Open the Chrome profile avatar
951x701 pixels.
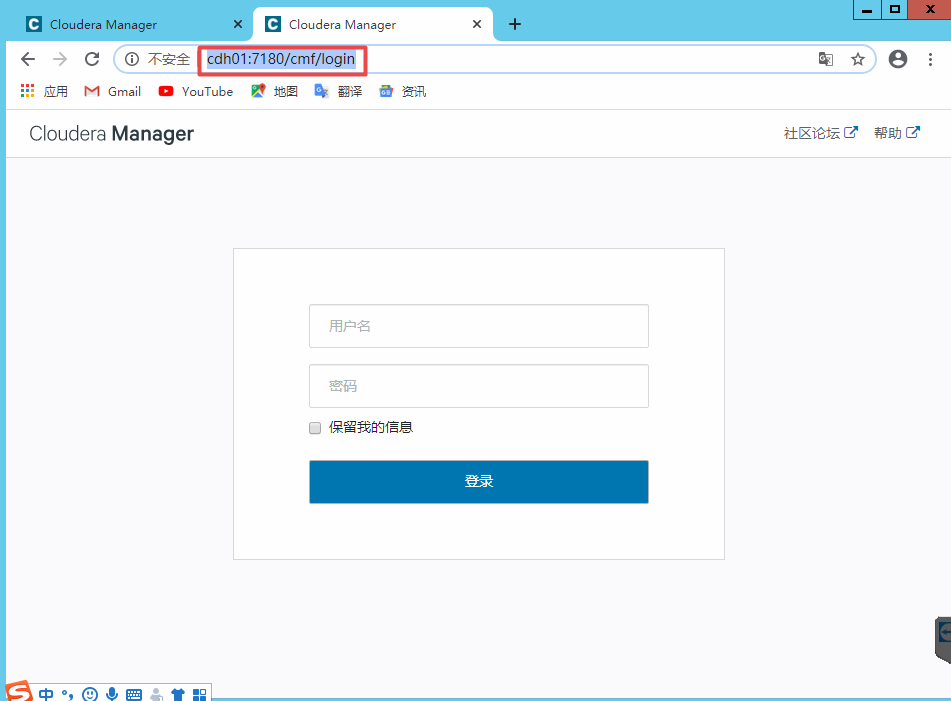pos(898,59)
